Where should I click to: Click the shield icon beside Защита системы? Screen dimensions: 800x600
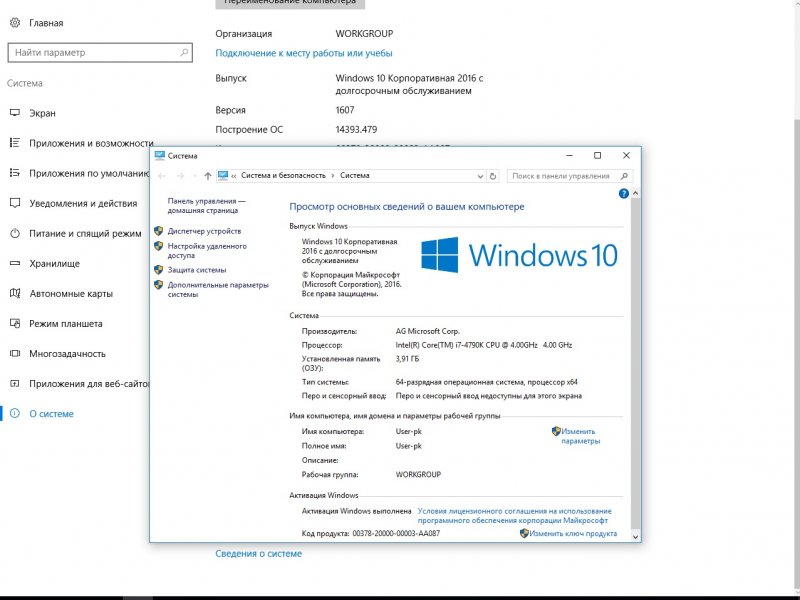click(x=159, y=270)
